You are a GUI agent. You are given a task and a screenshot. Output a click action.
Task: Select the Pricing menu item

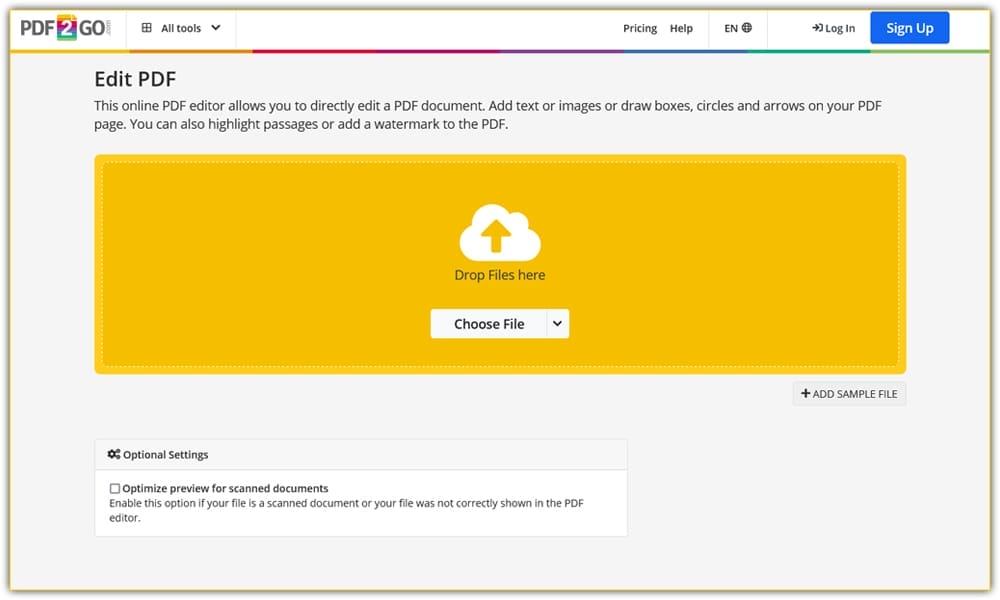tap(640, 28)
